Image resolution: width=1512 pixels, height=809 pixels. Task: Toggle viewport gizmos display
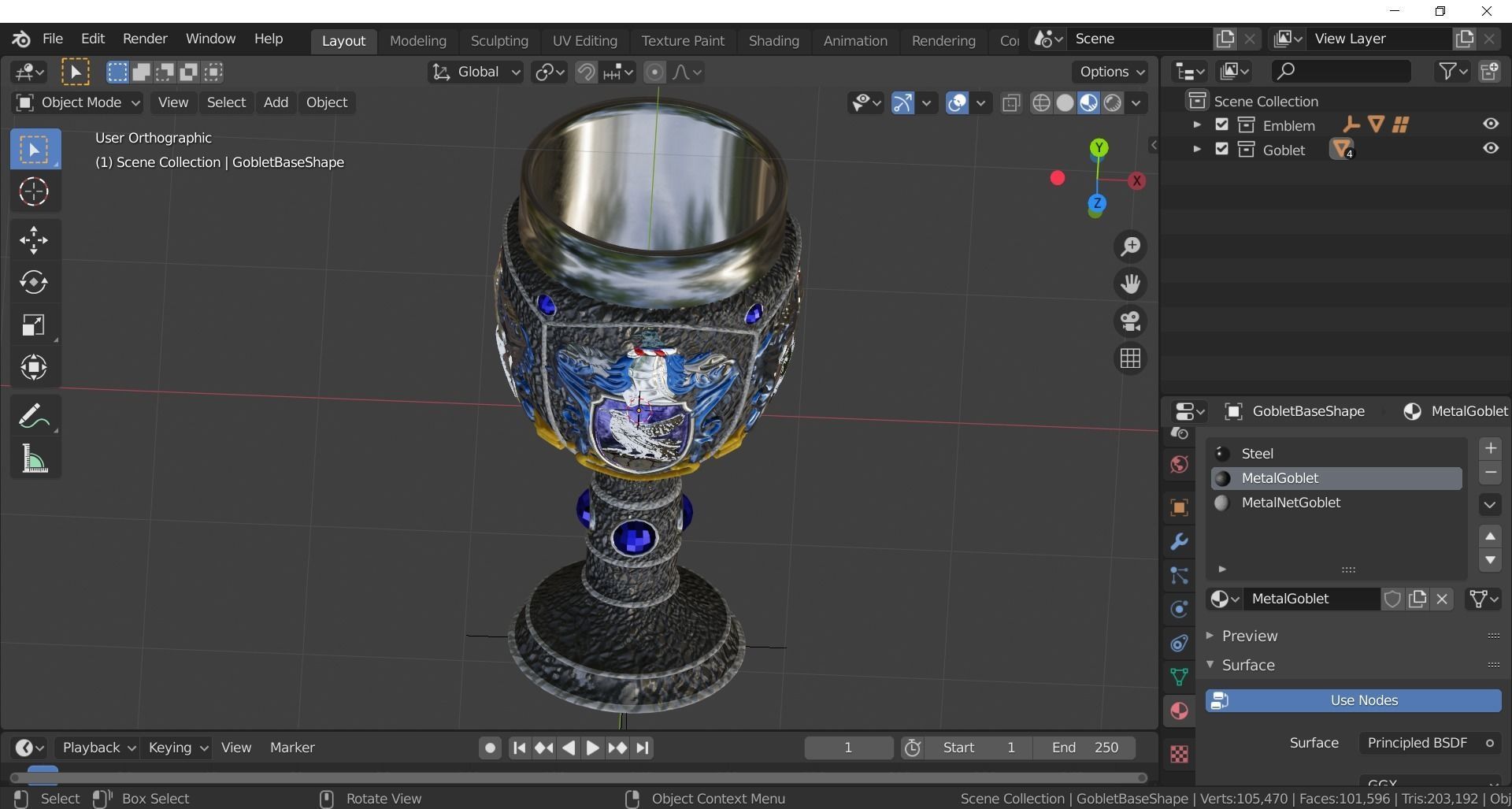point(902,103)
